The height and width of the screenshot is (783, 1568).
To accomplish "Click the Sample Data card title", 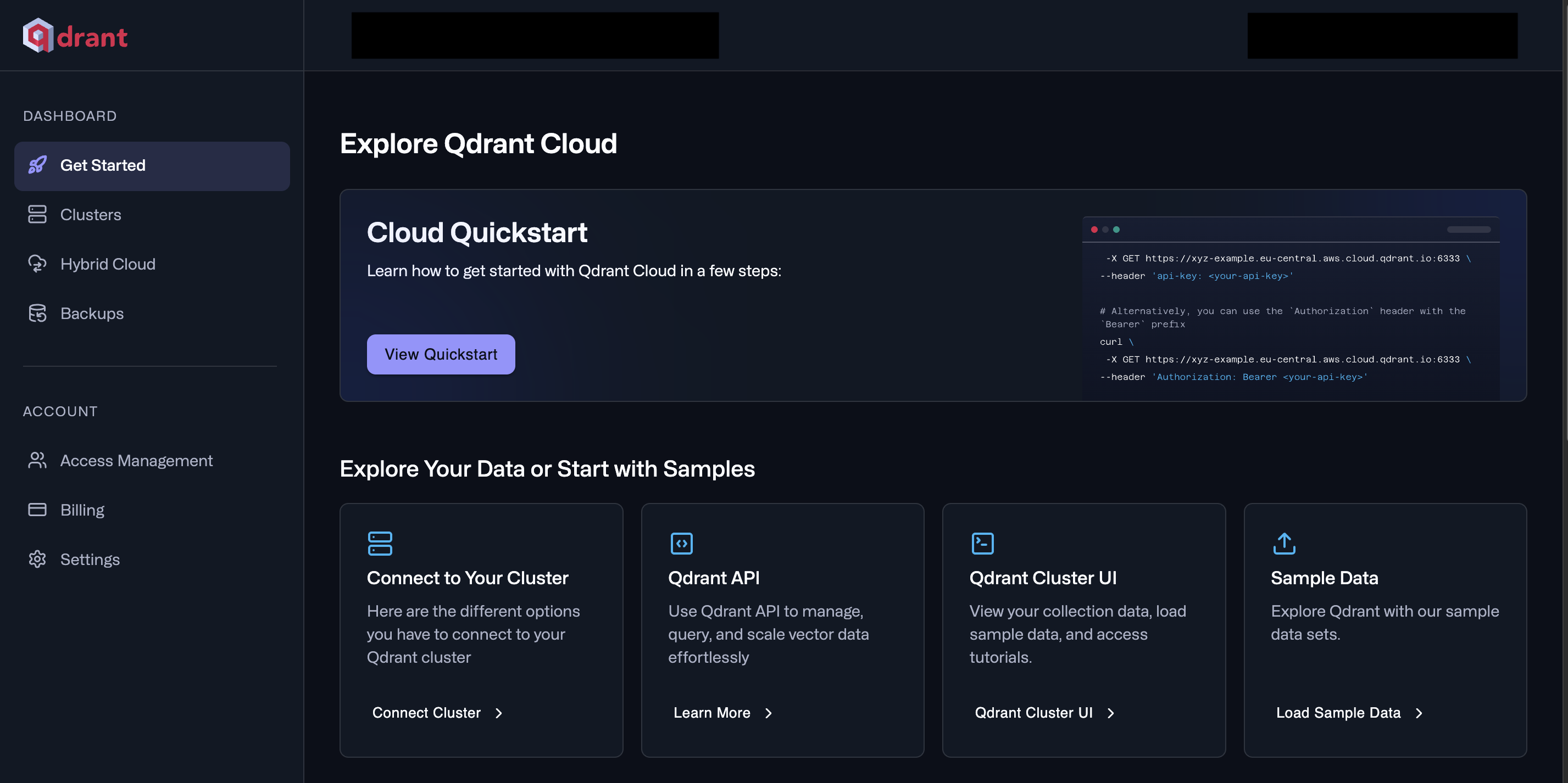I will pos(1324,578).
